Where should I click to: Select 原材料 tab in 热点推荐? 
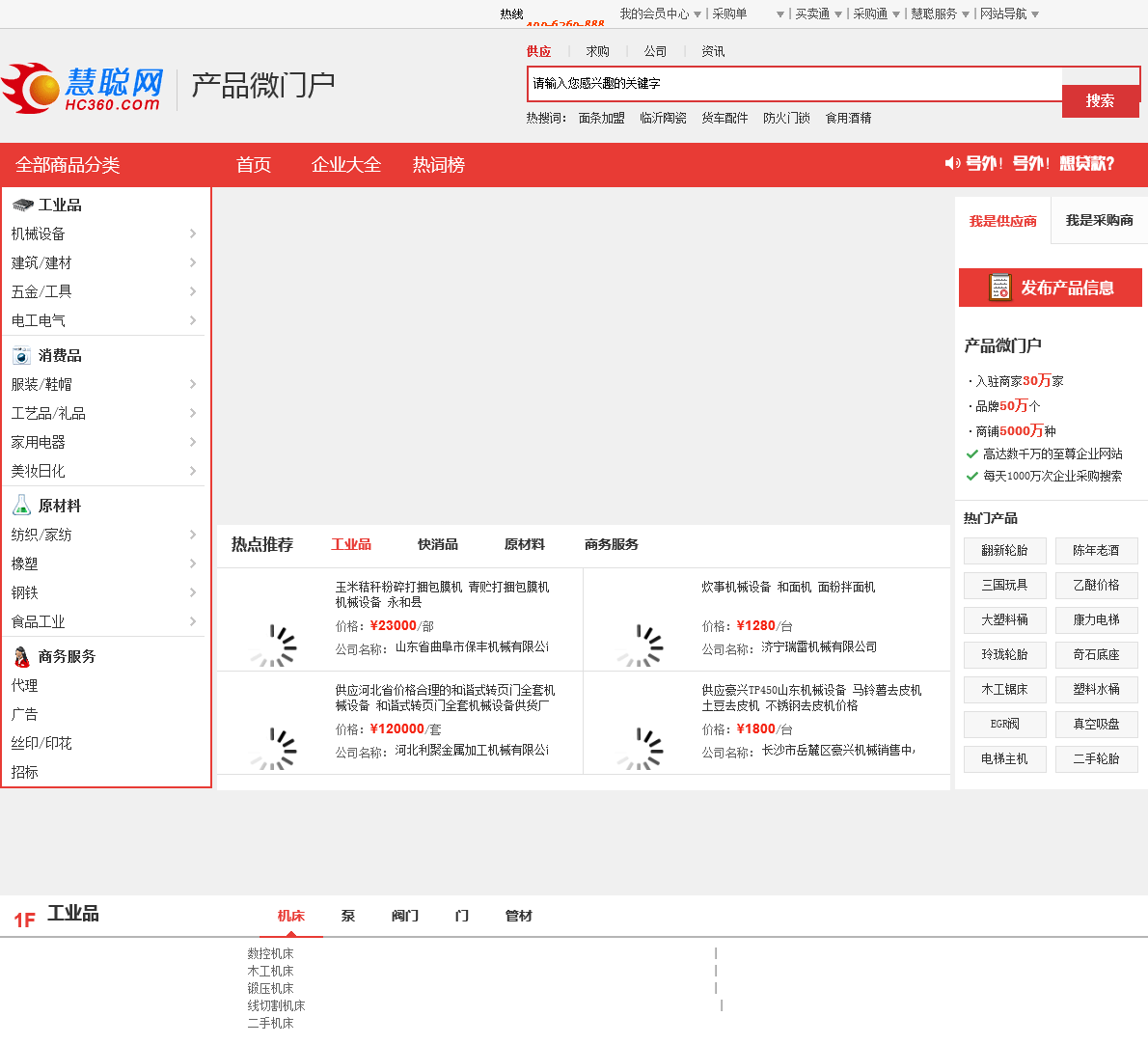[524, 544]
